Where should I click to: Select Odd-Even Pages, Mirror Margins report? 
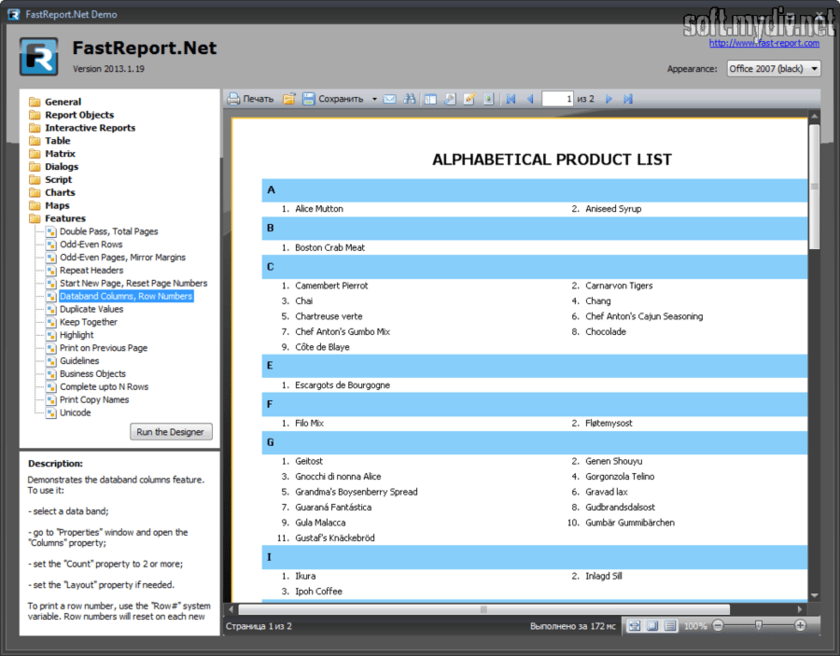[x=123, y=257]
